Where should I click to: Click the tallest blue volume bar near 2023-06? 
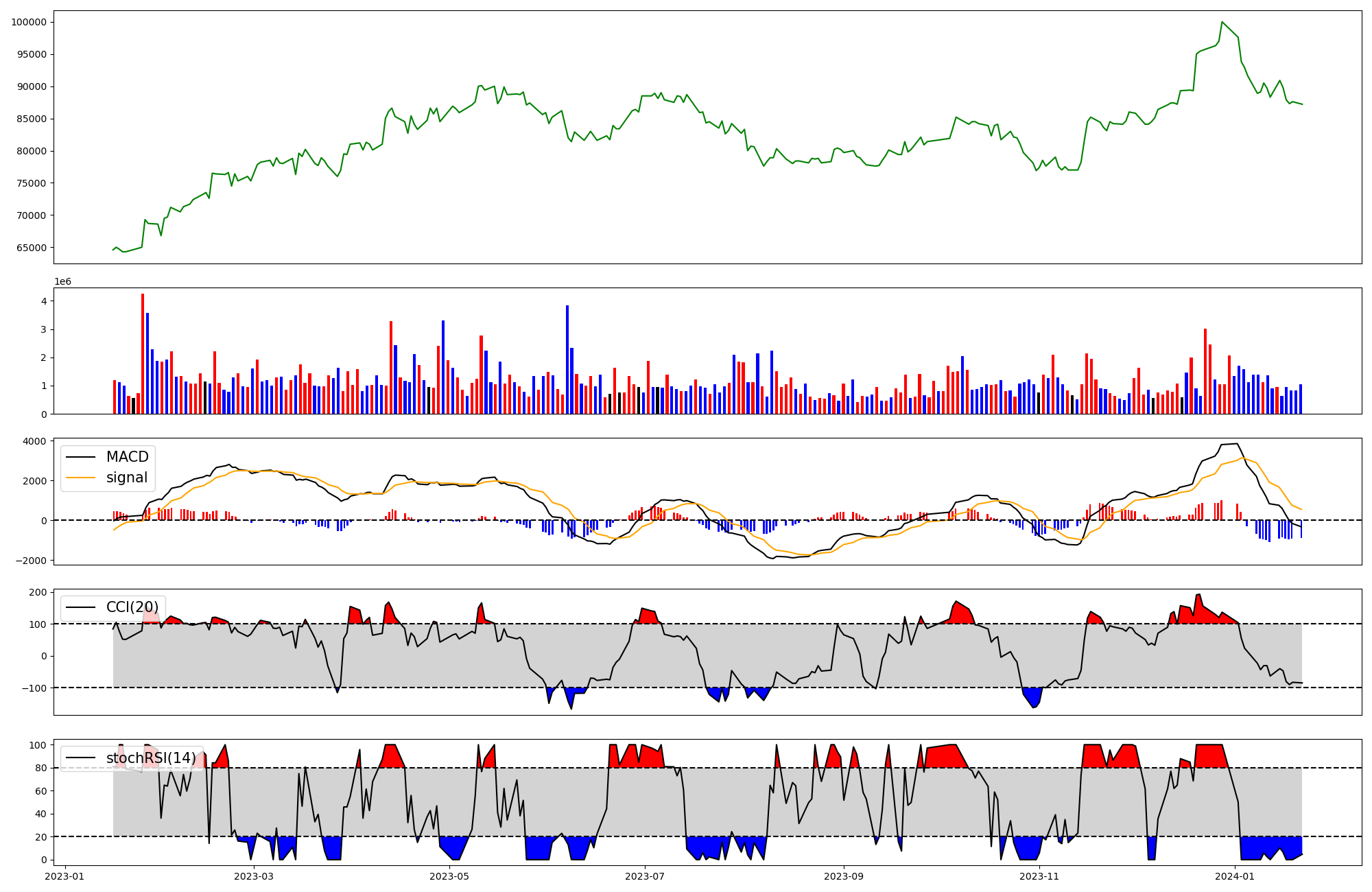[x=567, y=360]
